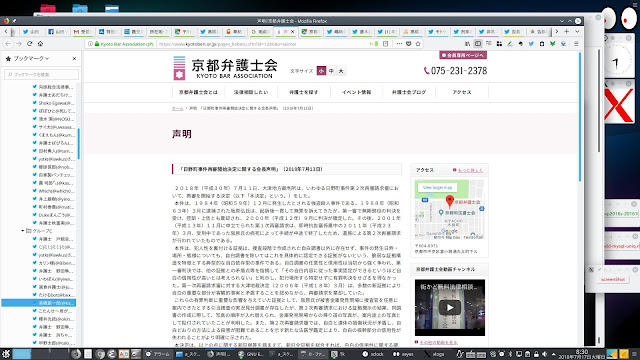
Task: Open アクセス menu item
Action: pyautogui.click(x=462, y=92)
